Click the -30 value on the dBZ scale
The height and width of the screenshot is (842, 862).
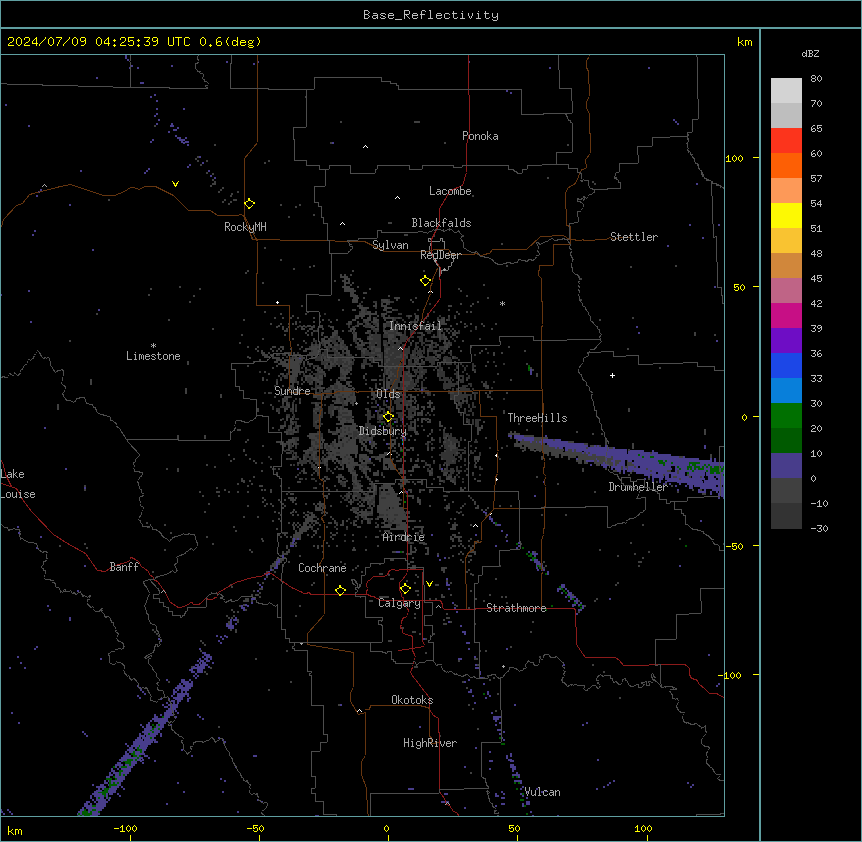(x=819, y=529)
